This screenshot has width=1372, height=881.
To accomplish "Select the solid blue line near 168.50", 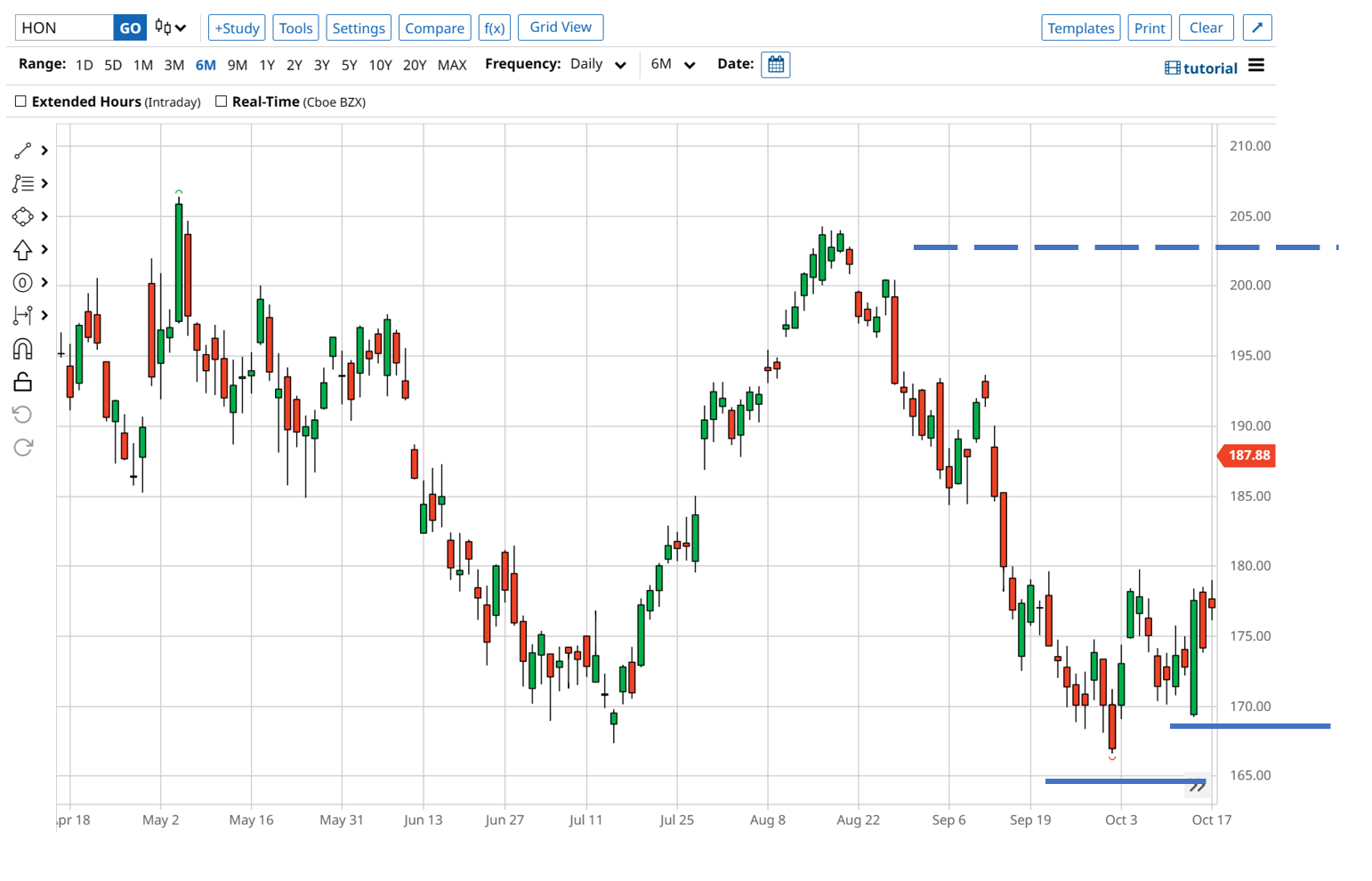I will point(1250,726).
